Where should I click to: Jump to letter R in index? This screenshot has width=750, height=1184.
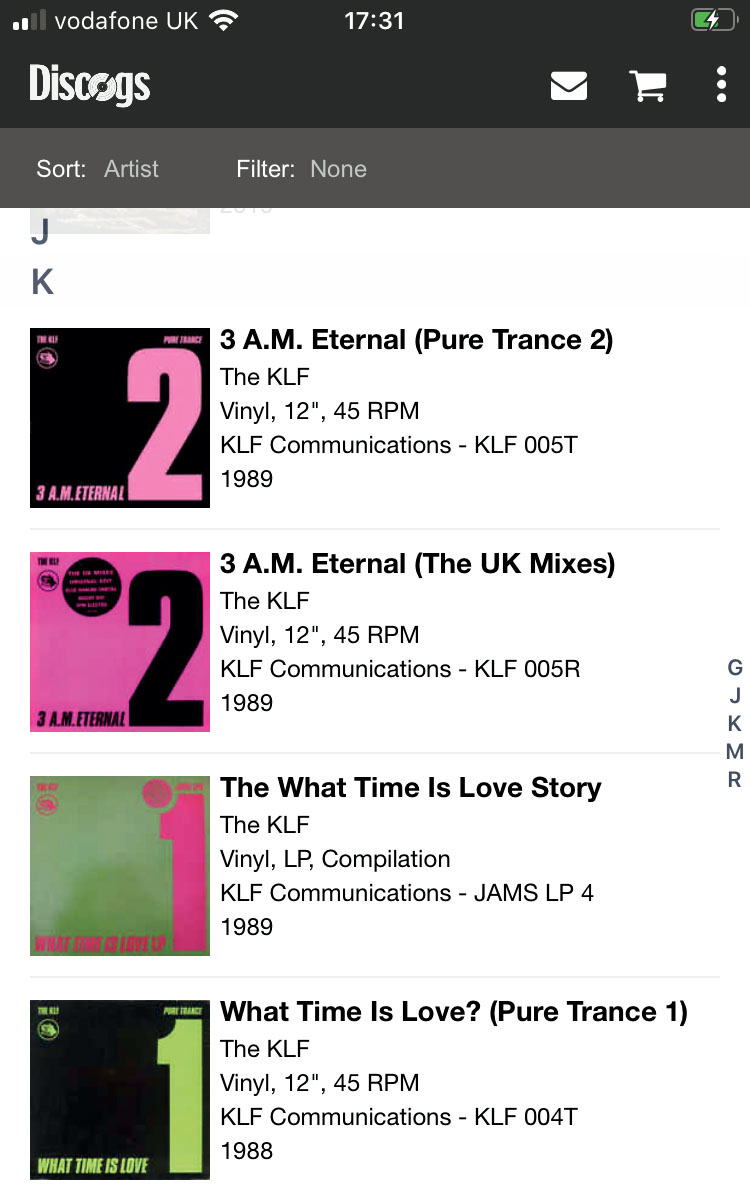pos(734,779)
